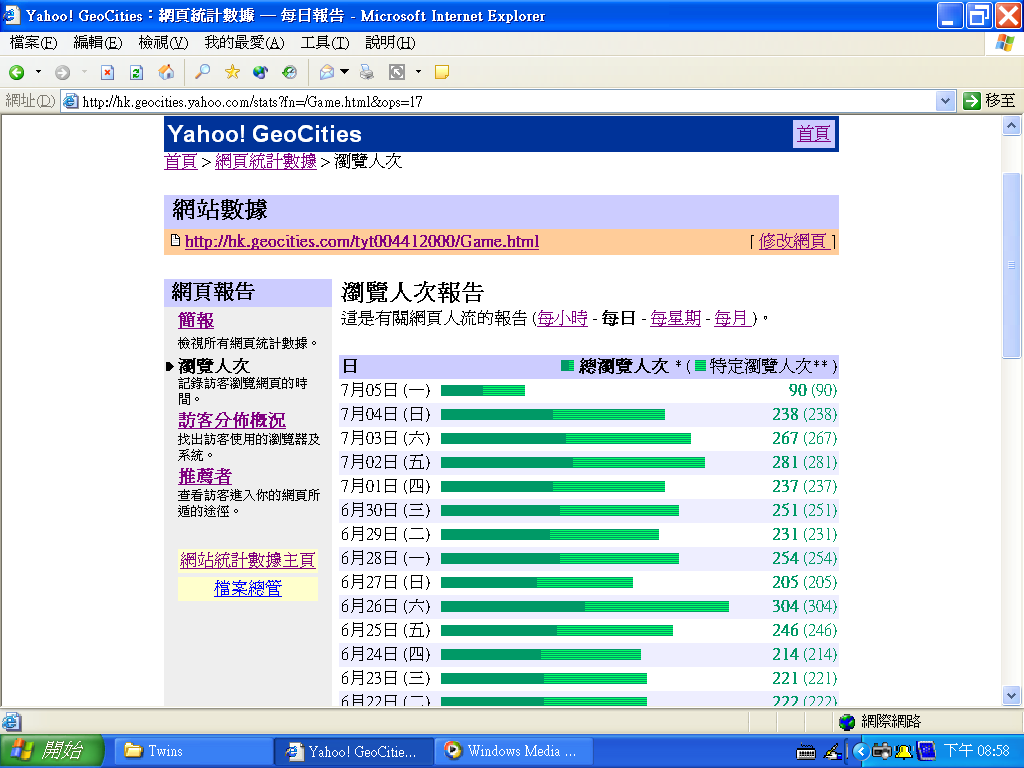Screen dimensions: 1024x768
Task: Click the Print printer icon
Action: (367, 72)
